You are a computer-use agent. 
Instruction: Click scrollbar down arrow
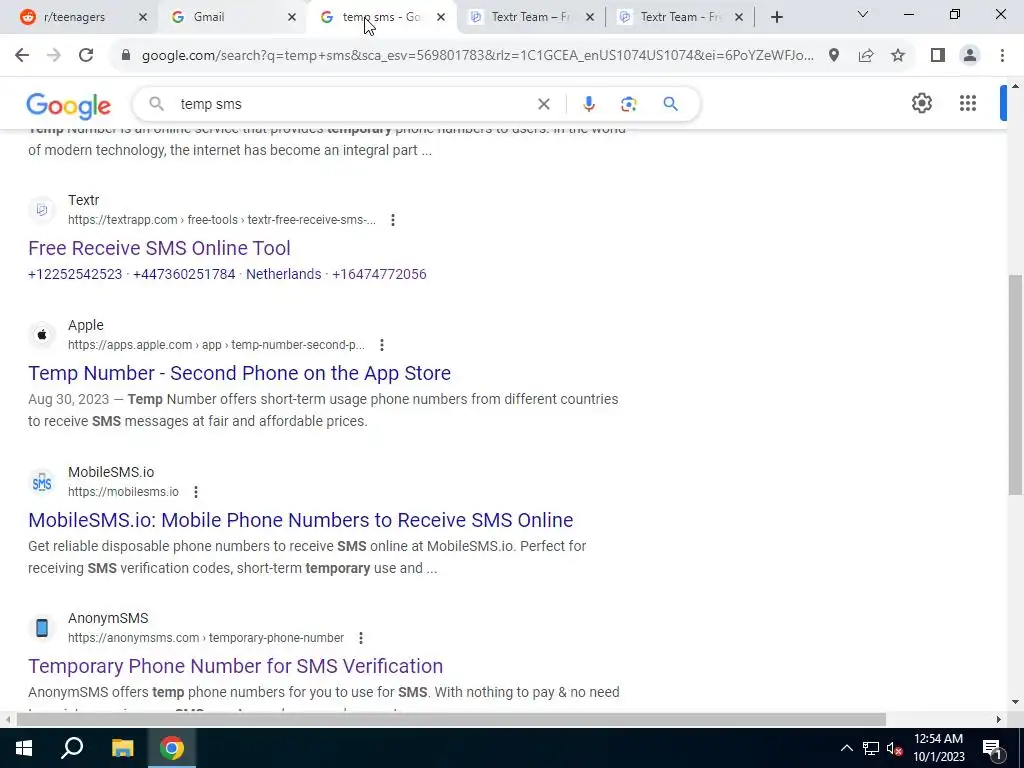[1015, 702]
